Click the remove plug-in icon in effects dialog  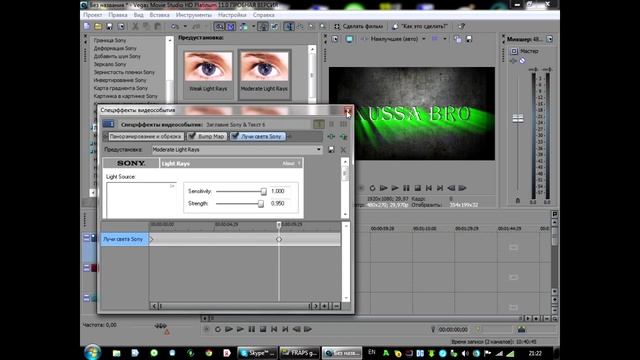tap(343, 136)
